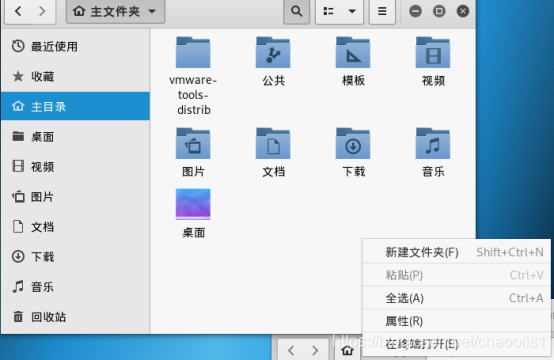Open the hamburger menu
This screenshot has height=360, width=554.
pos(382,11)
